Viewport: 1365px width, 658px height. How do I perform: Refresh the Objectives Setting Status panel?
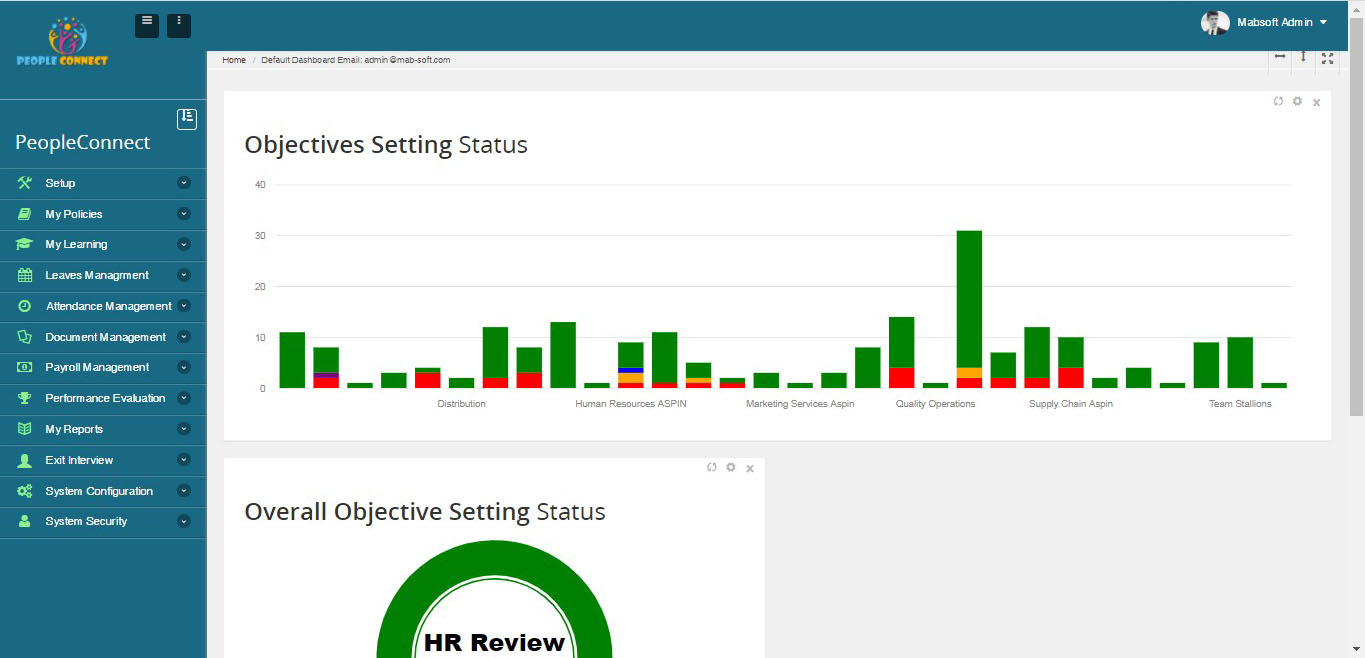[x=1278, y=101]
